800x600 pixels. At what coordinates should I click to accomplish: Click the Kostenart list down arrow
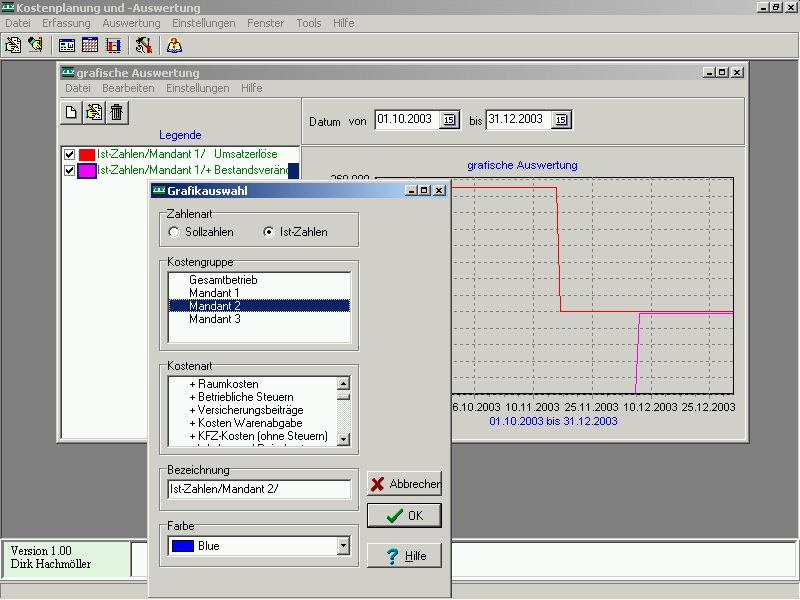(343, 438)
